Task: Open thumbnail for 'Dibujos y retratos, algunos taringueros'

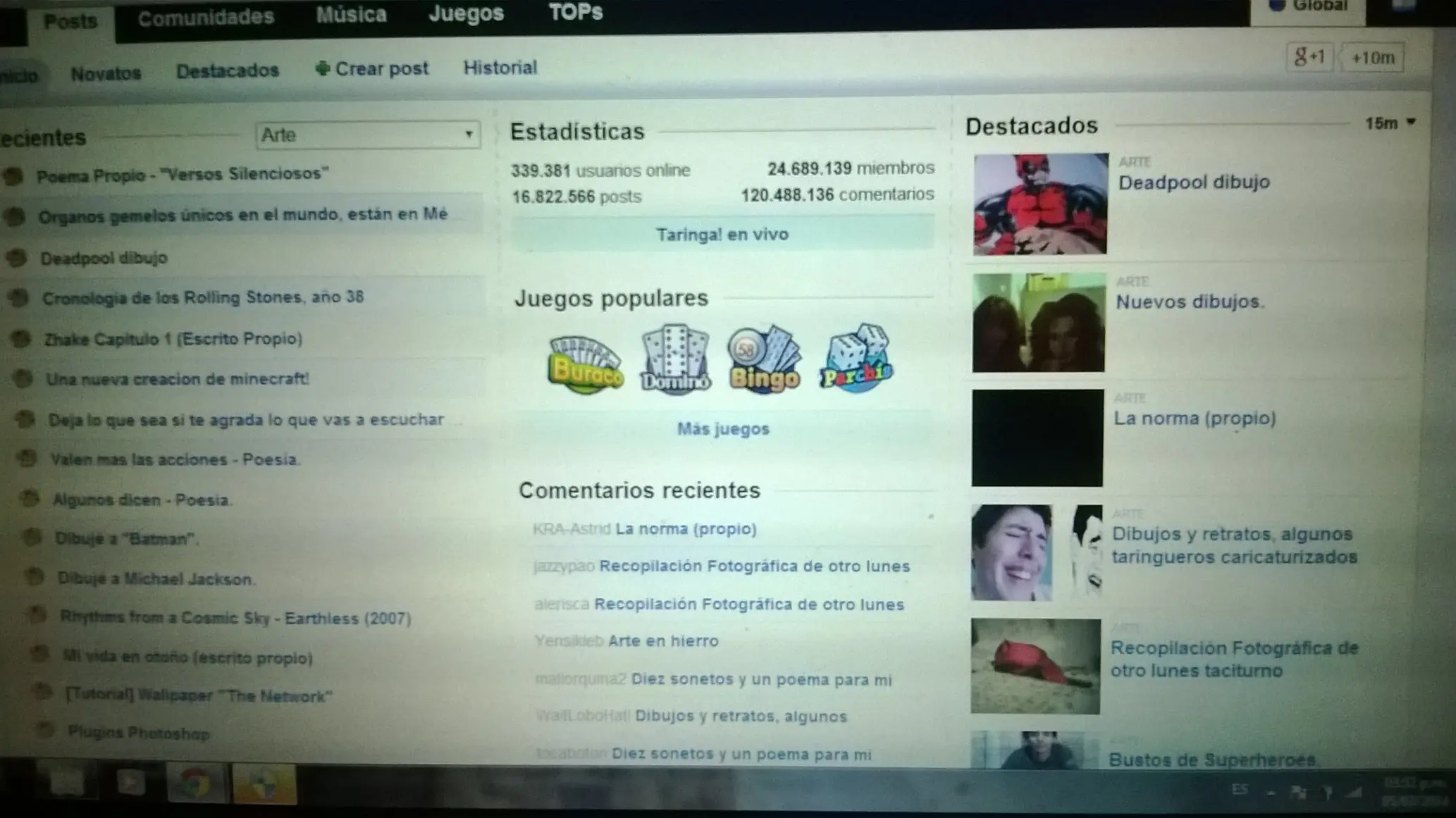Action: point(1037,552)
